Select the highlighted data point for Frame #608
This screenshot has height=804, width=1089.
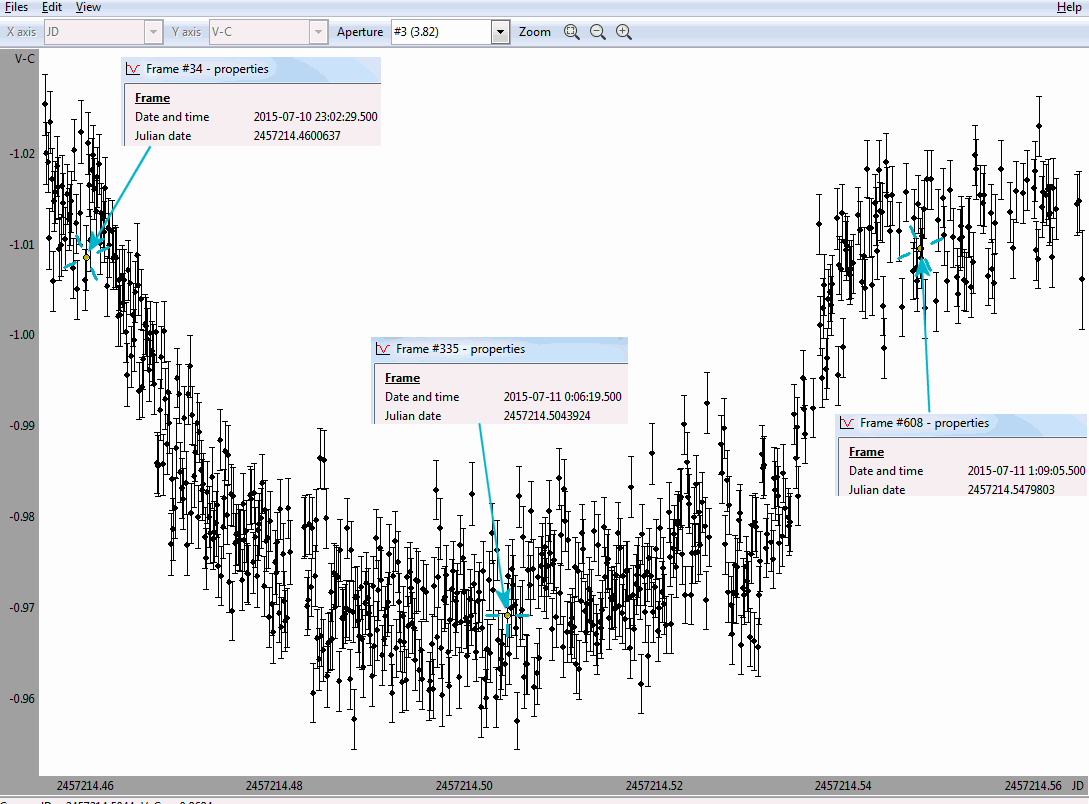pyautogui.click(x=921, y=249)
